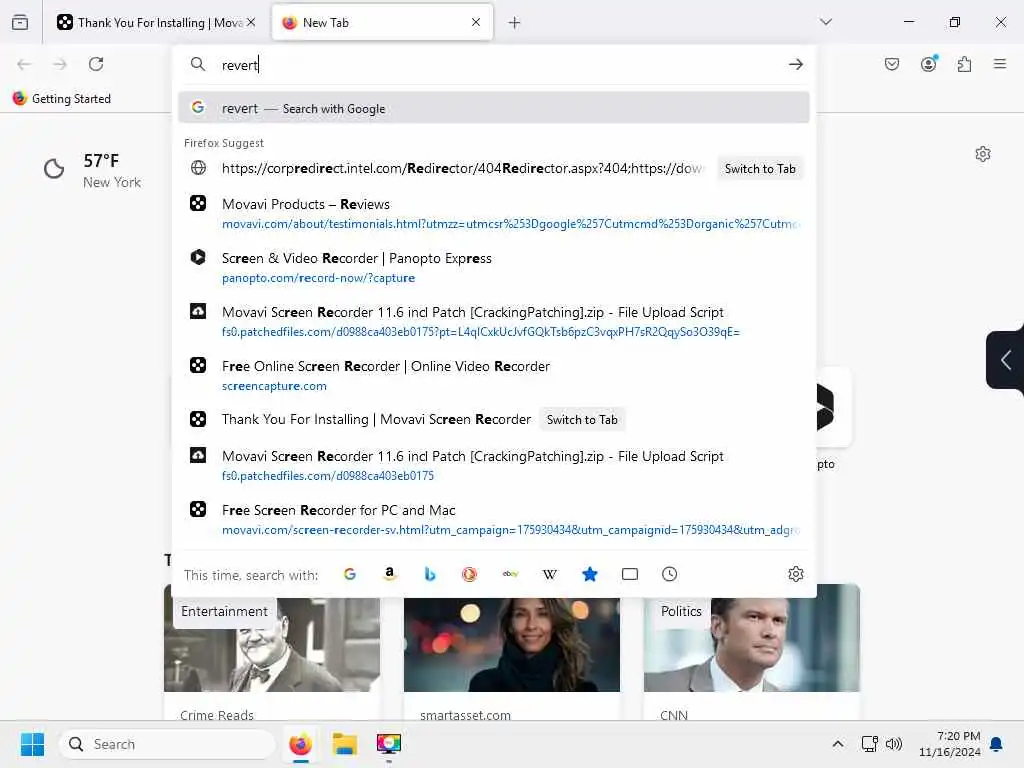Search this time with DuckDuckGo icon

(470, 574)
